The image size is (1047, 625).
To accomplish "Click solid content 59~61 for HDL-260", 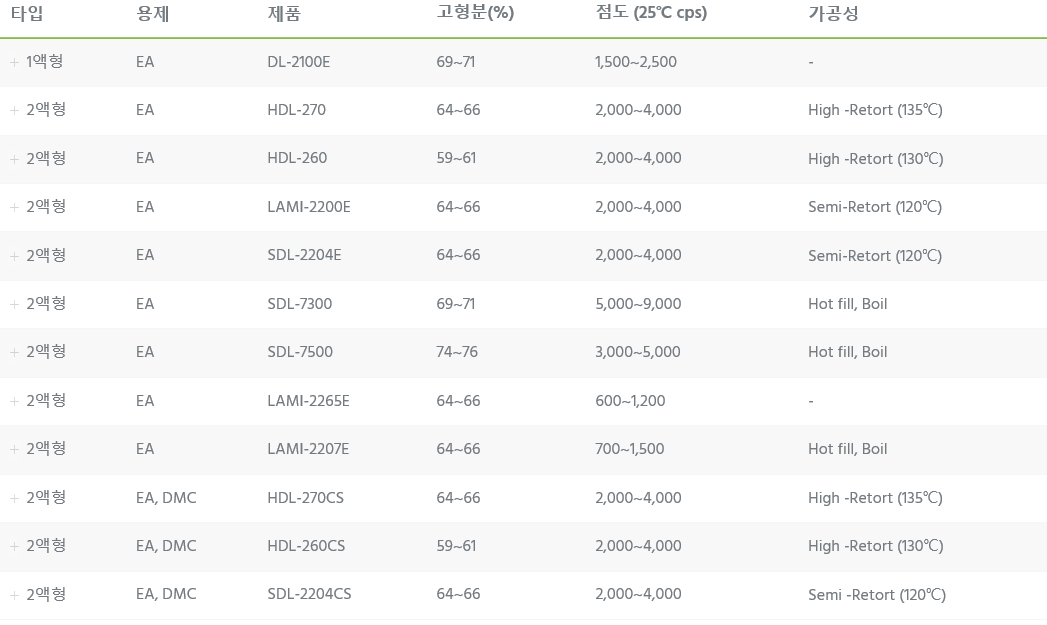I will pos(456,158).
